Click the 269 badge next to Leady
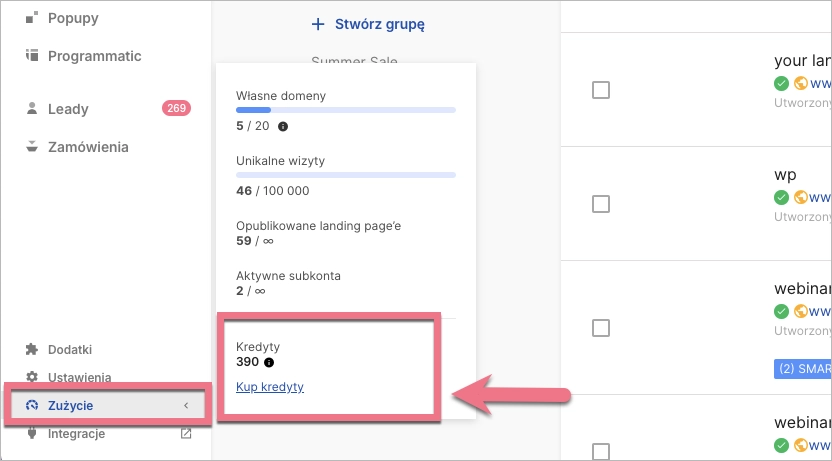The height and width of the screenshot is (461, 832). point(176,108)
